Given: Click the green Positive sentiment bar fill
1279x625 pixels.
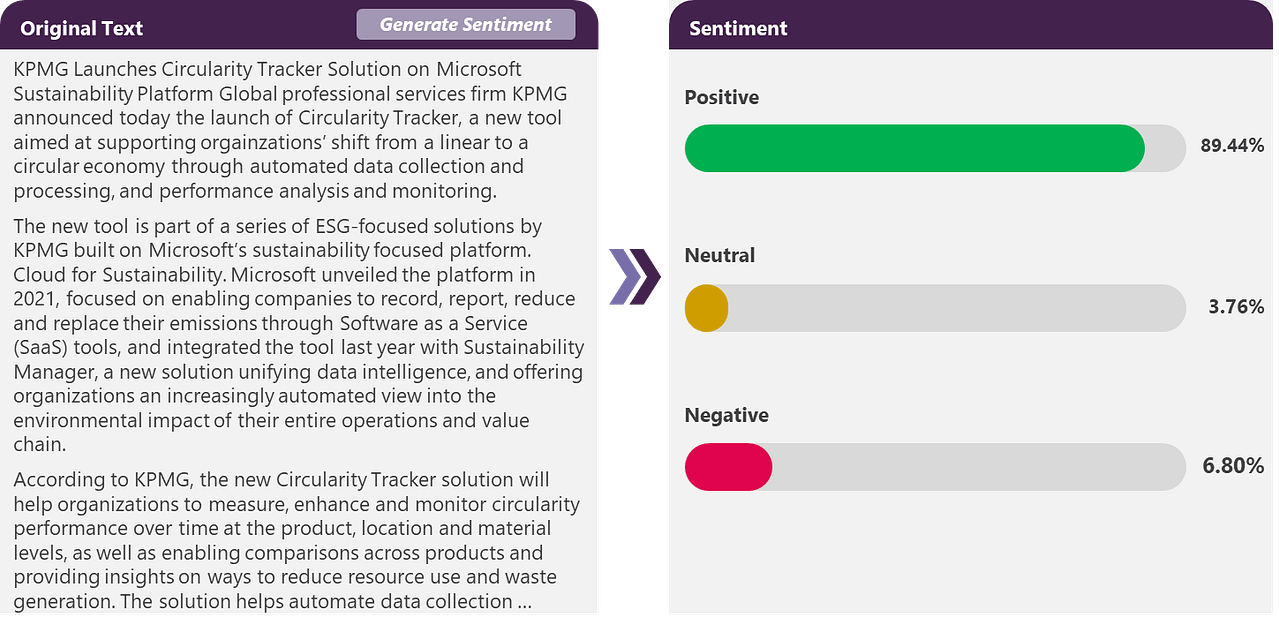Looking at the screenshot, I should 914,148.
